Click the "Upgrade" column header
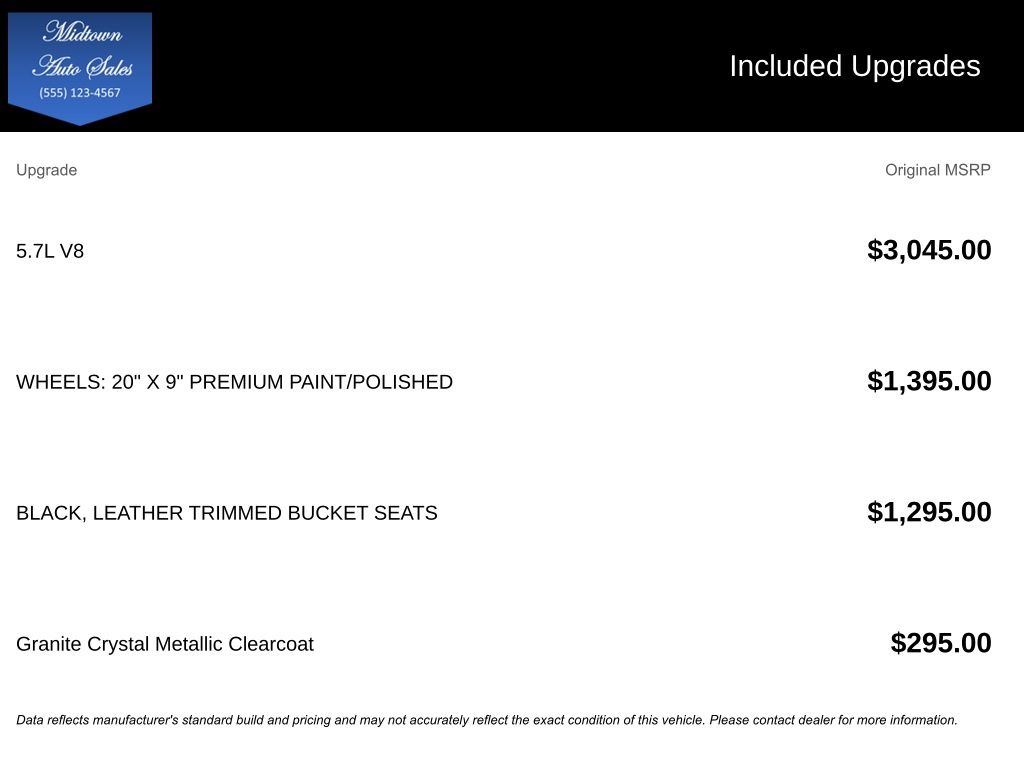The image size is (1024, 768). click(46, 170)
